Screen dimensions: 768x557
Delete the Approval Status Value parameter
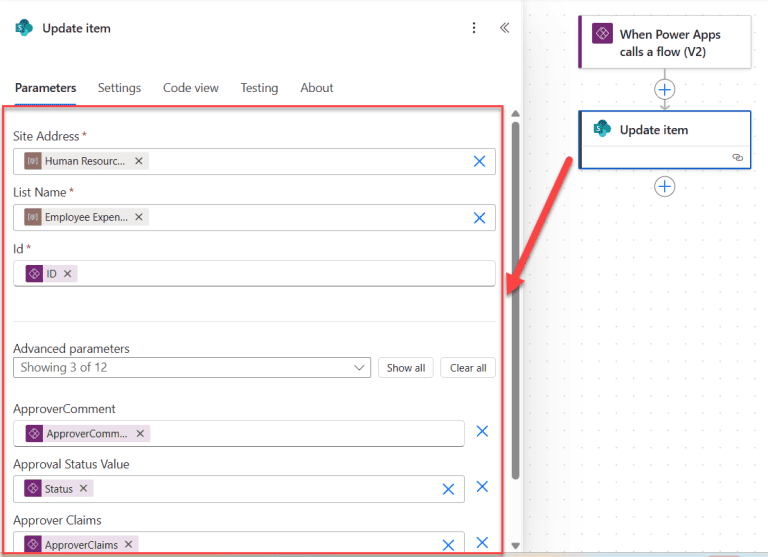(482, 486)
